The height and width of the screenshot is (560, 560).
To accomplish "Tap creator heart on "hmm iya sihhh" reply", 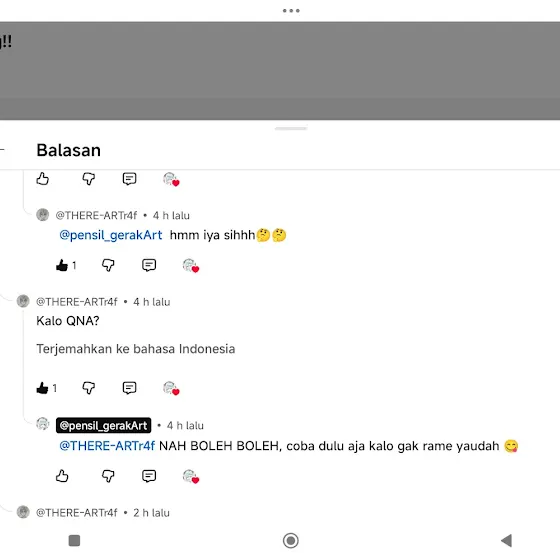I will pos(191,266).
